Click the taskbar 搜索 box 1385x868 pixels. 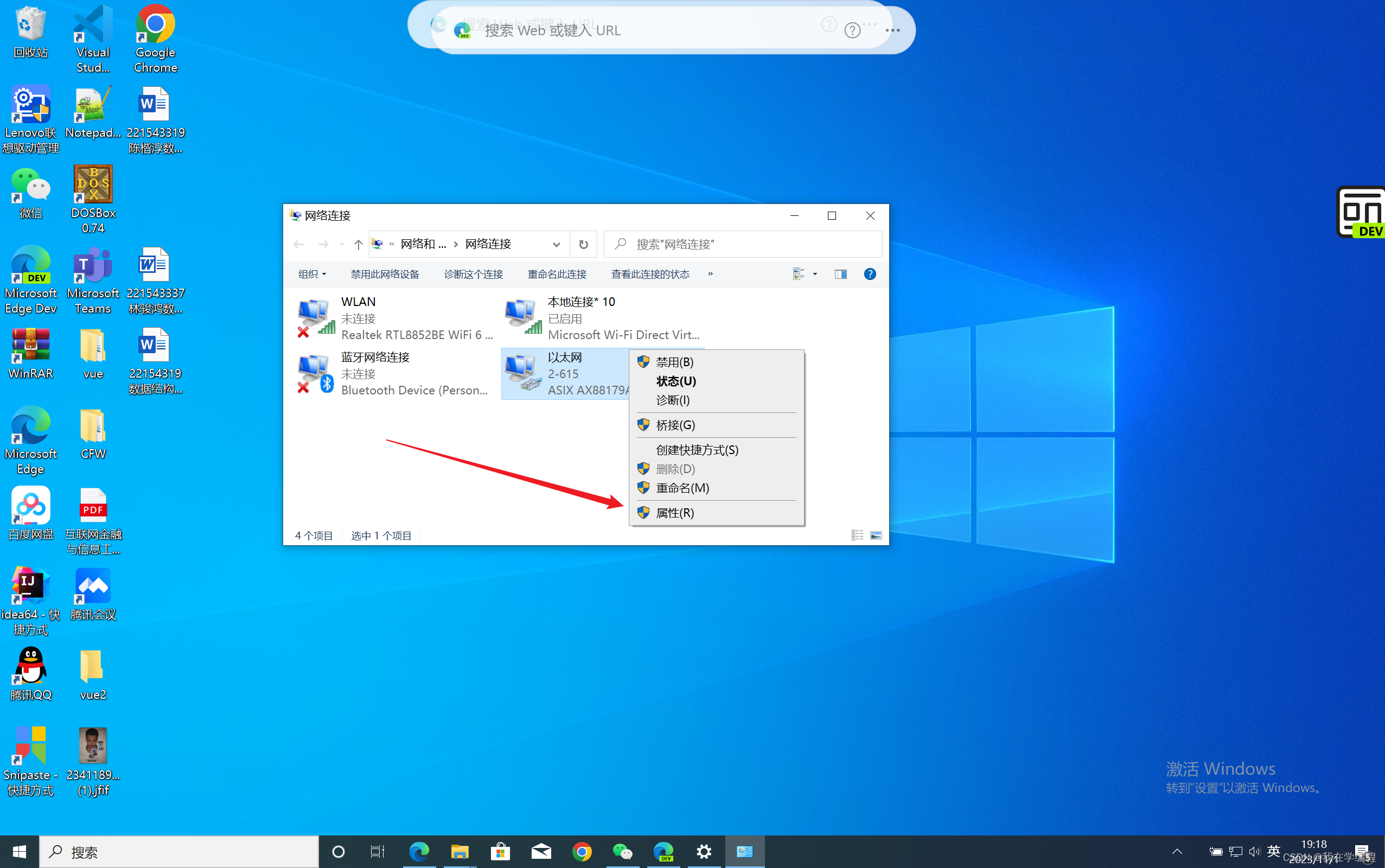[179, 852]
